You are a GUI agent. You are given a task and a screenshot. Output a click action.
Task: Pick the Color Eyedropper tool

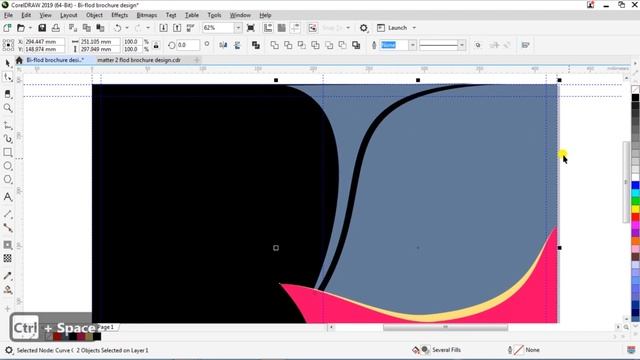[x=7, y=276]
